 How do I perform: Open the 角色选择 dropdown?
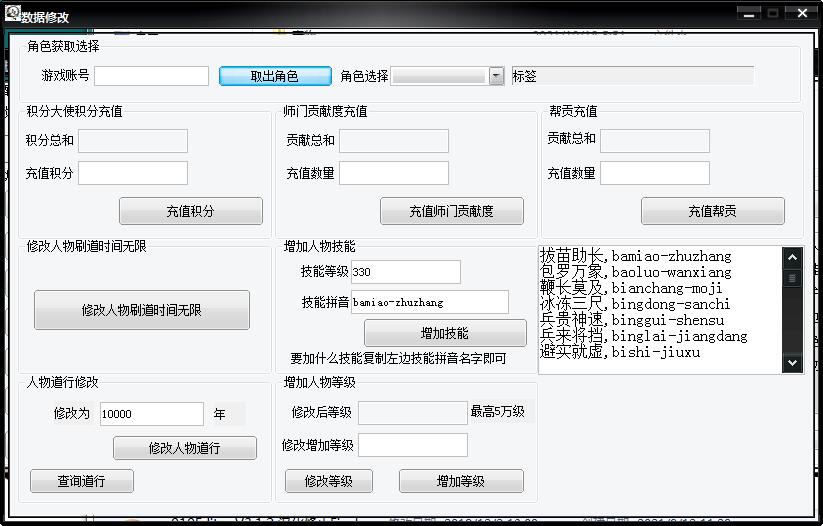496,76
